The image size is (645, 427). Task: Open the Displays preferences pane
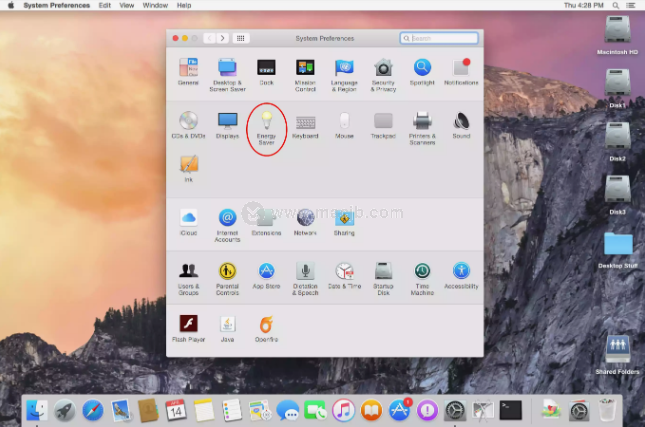tap(227, 125)
